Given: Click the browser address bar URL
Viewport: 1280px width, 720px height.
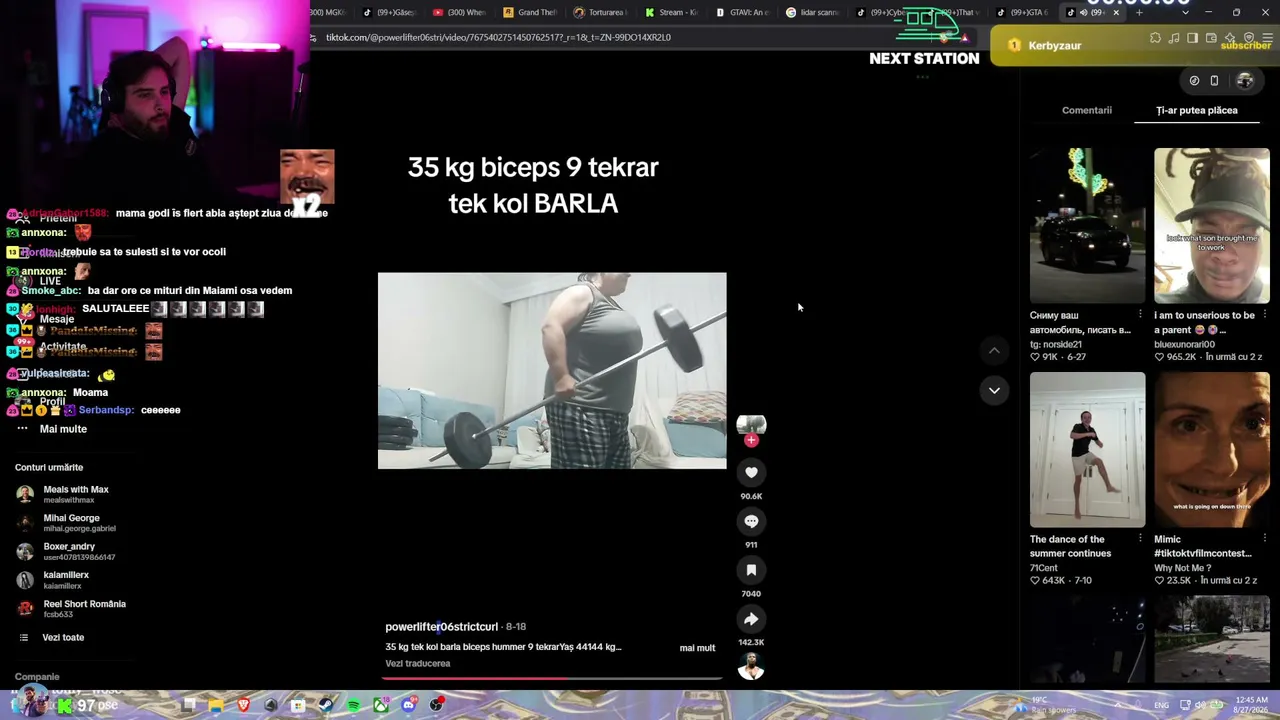Looking at the screenshot, I should point(498,37).
